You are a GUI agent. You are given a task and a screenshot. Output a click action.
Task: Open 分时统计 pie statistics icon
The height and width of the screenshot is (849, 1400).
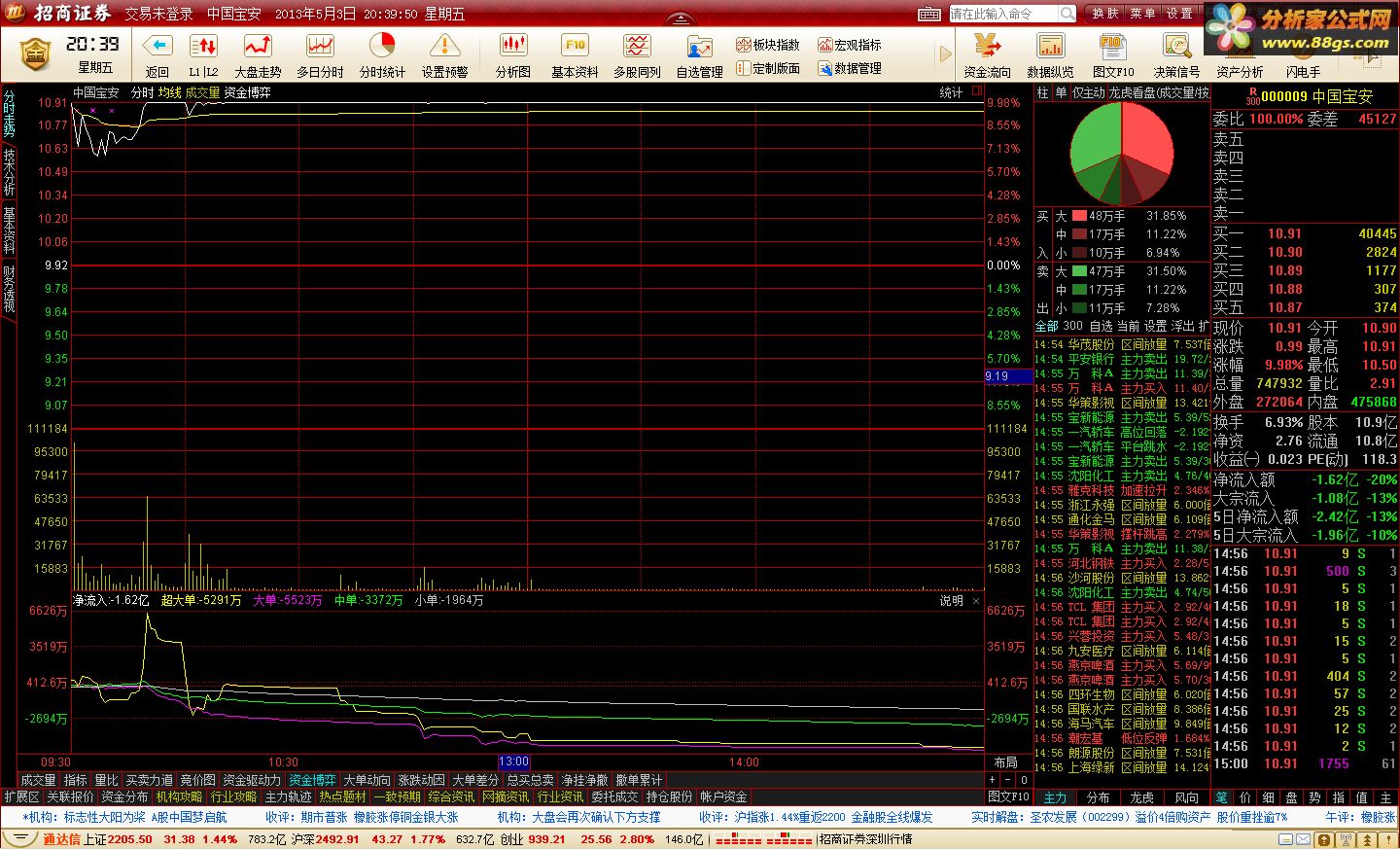[x=382, y=46]
